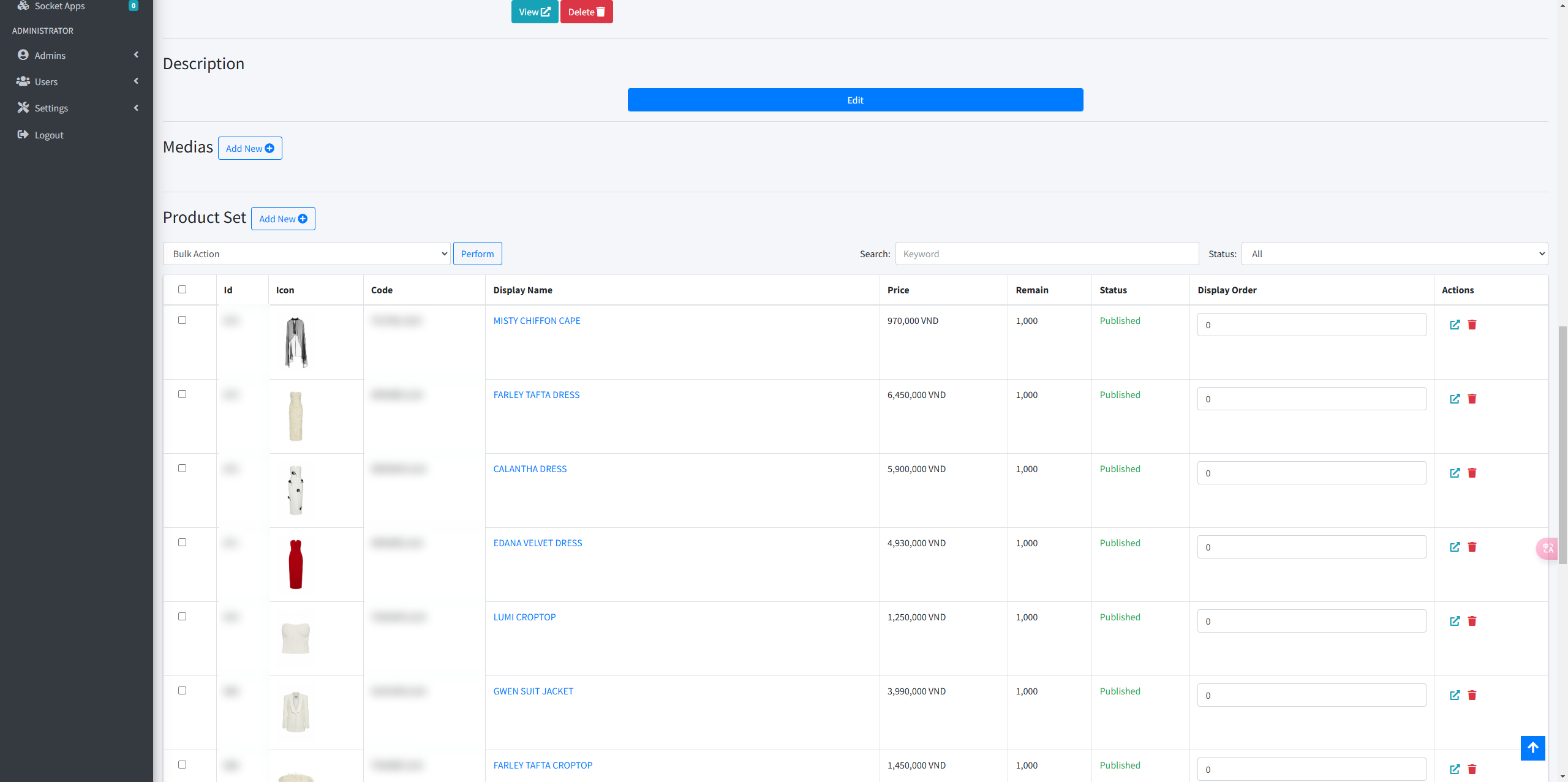Open the Socket Apps menu item
The width and height of the screenshot is (1568, 782).
point(77,6)
